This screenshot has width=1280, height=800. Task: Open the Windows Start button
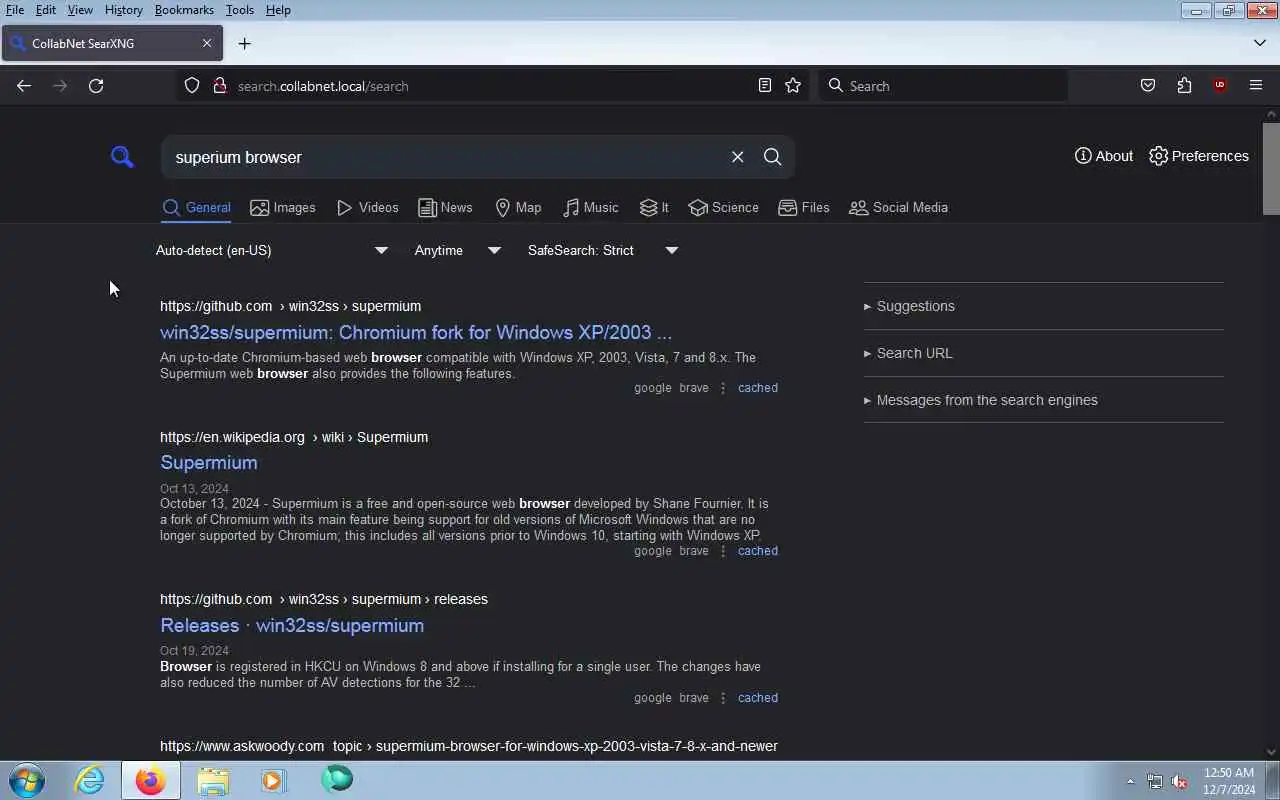[27, 780]
